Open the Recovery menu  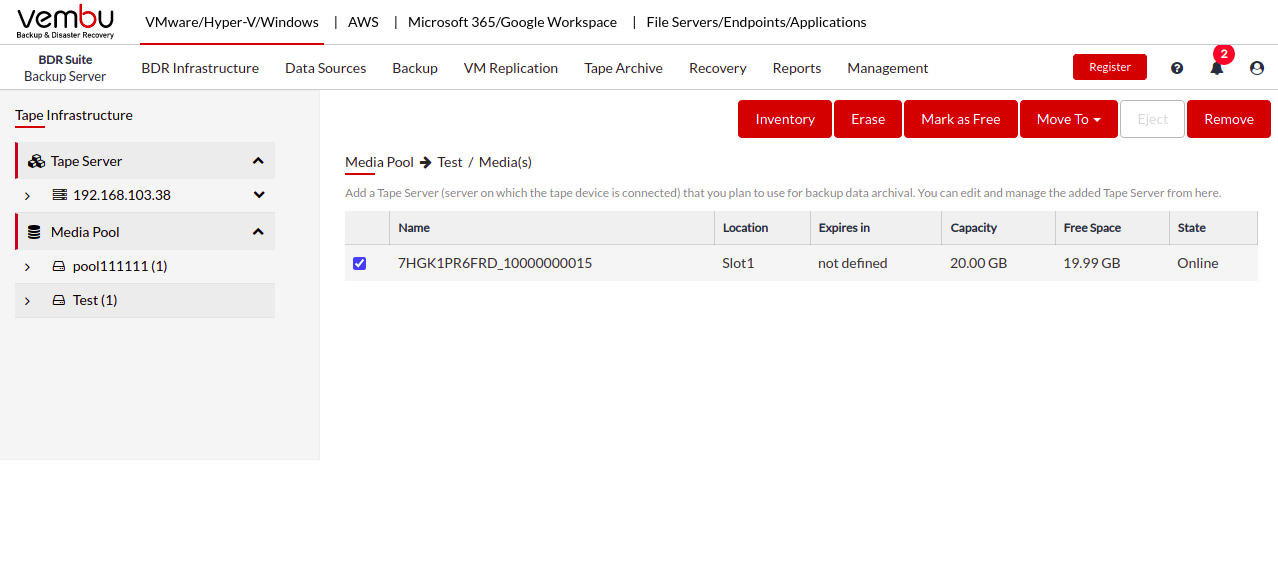click(x=718, y=68)
